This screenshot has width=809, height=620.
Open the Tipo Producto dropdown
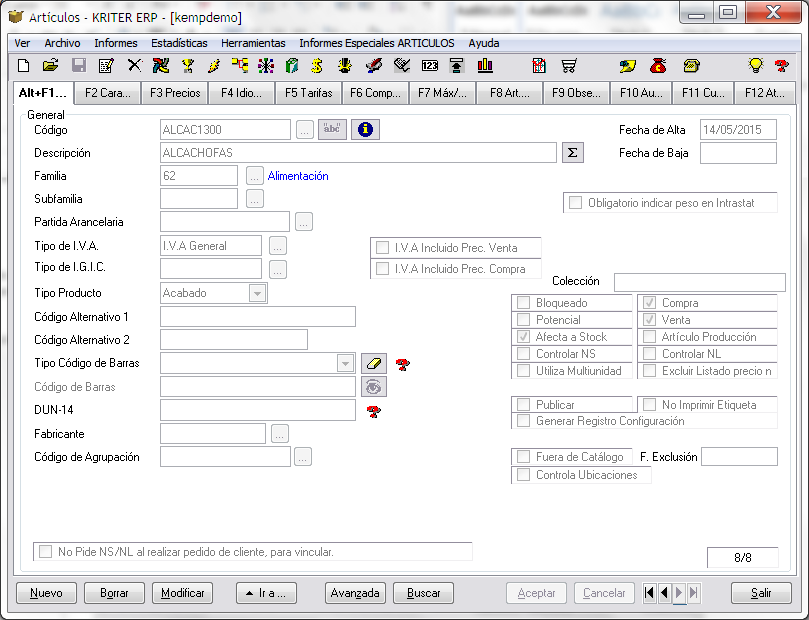pyautogui.click(x=257, y=293)
